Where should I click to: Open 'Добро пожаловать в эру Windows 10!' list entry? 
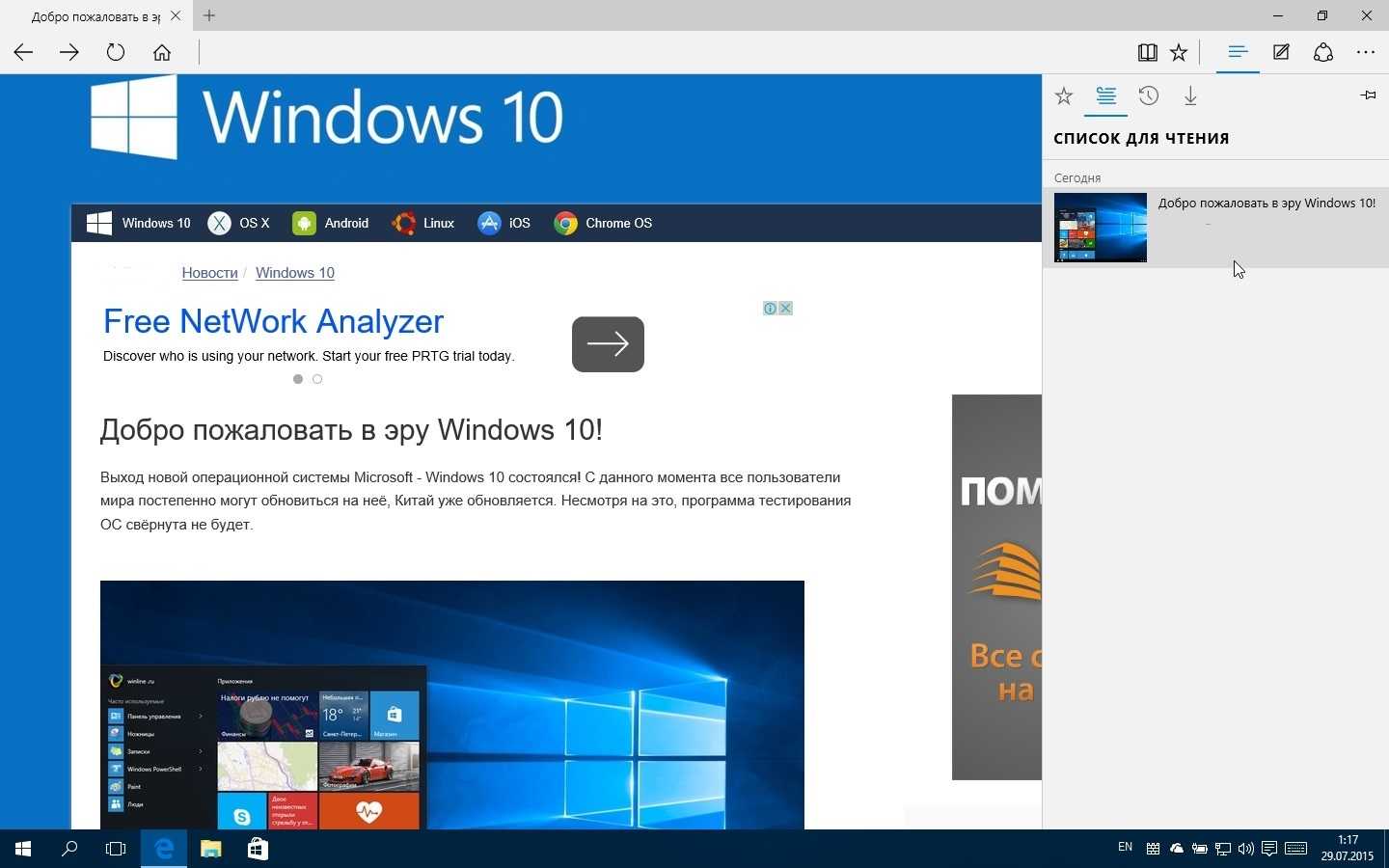pos(1215,228)
